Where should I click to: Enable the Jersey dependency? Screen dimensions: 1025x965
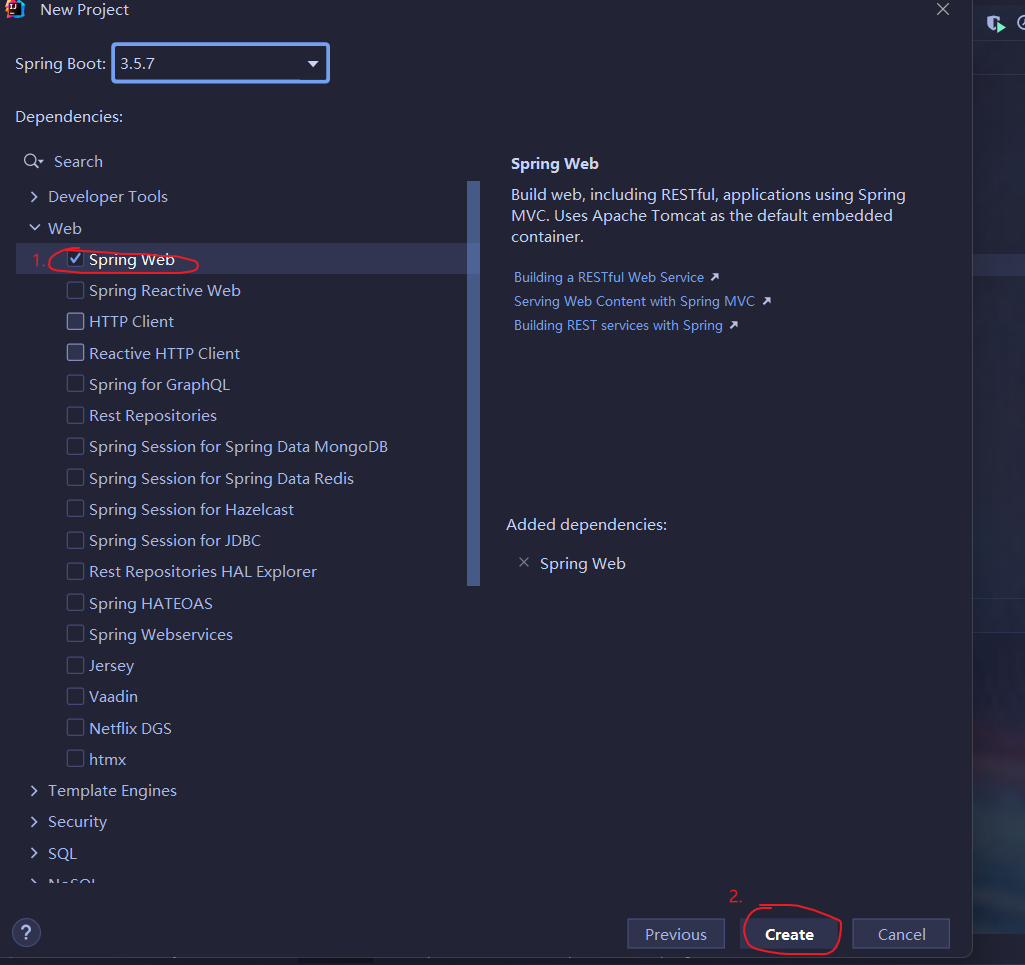click(75, 665)
